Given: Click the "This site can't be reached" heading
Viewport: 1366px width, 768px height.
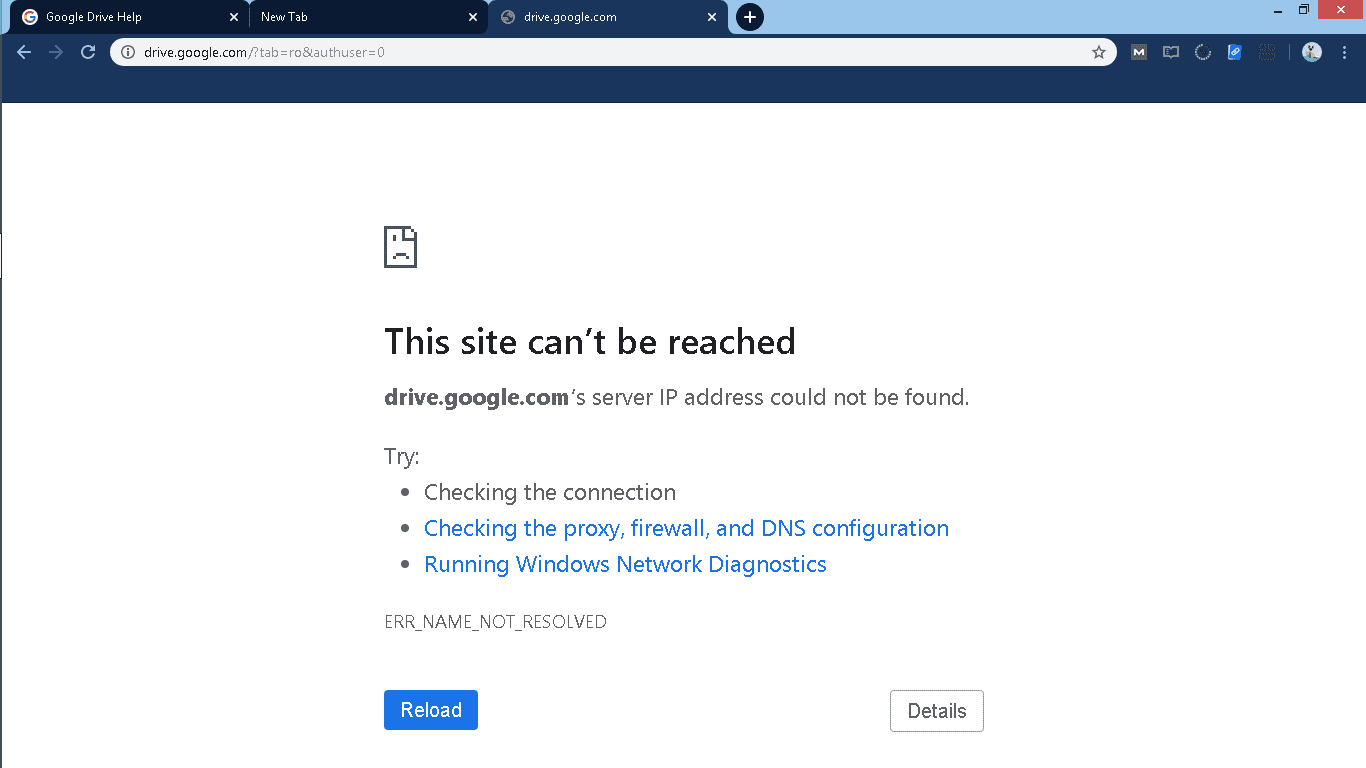Looking at the screenshot, I should point(590,342).
